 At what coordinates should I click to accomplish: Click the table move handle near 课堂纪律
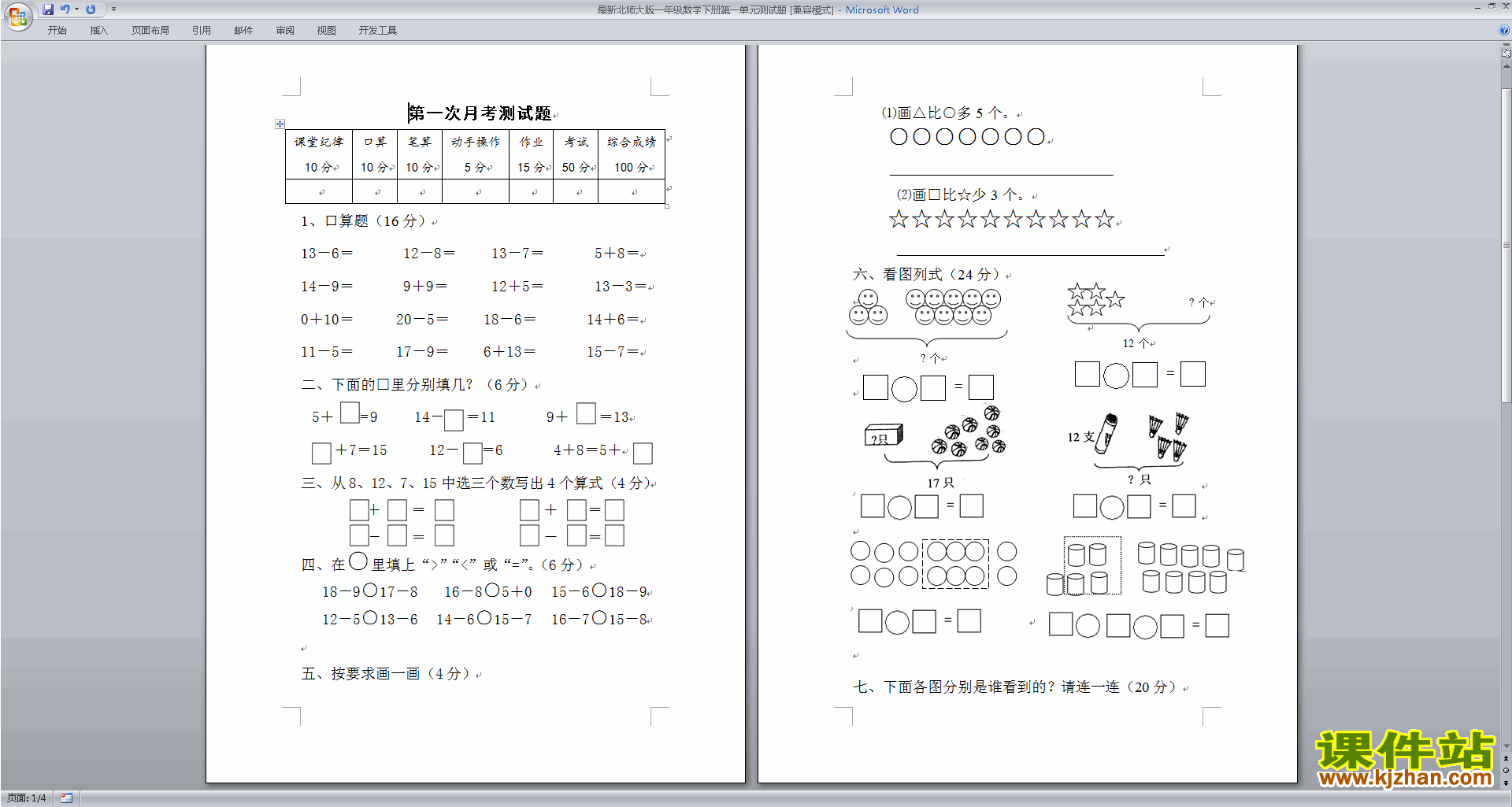(x=280, y=124)
